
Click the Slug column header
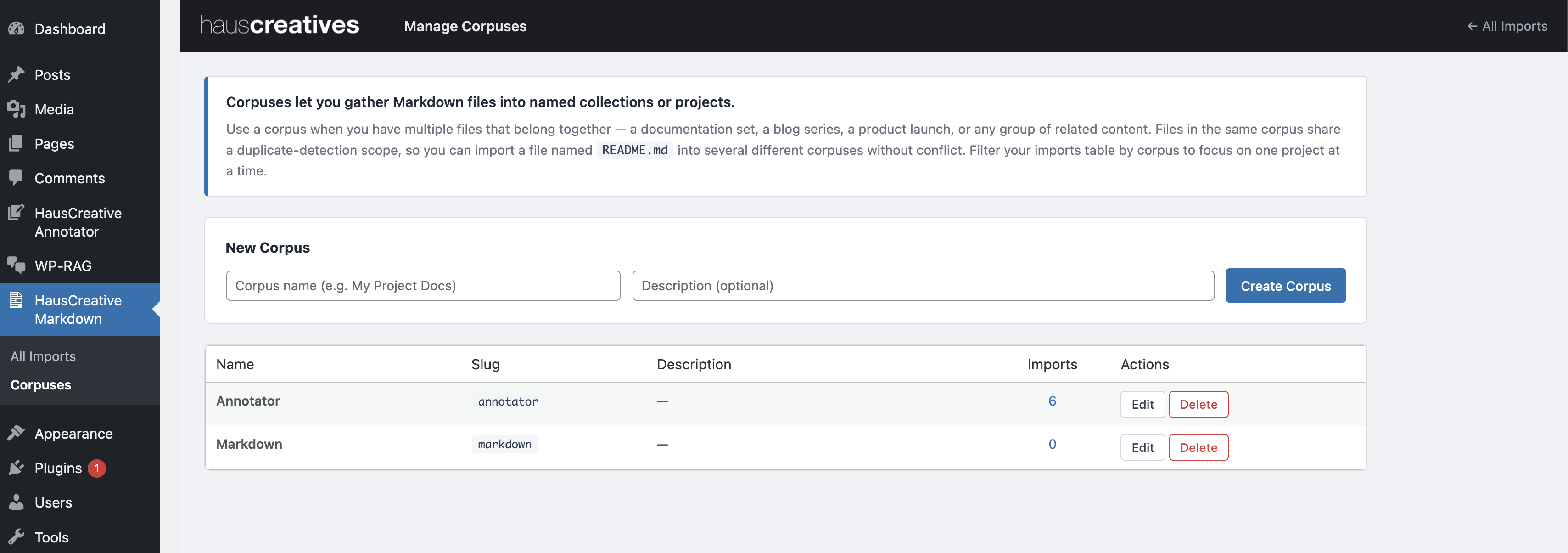(485, 364)
